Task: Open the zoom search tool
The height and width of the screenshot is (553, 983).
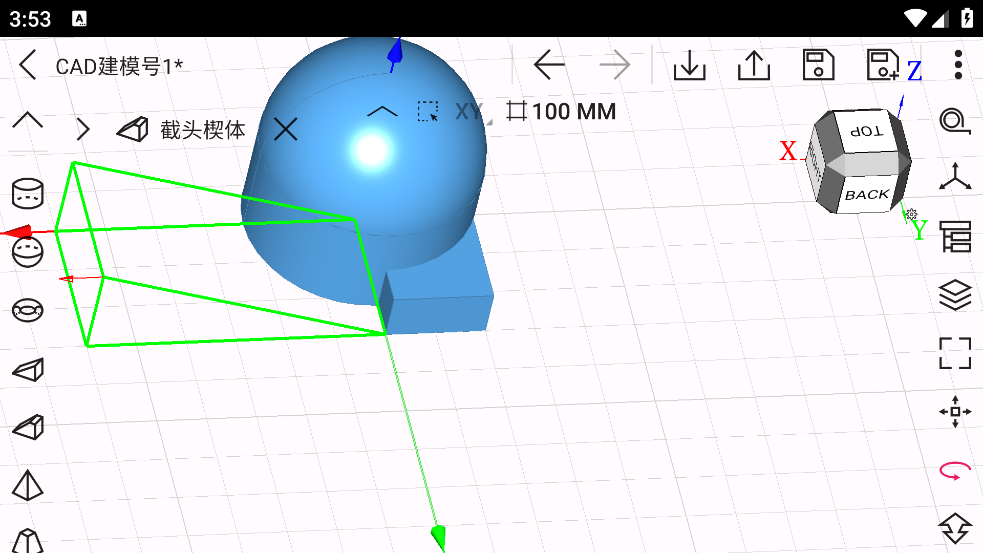Action: click(x=955, y=120)
